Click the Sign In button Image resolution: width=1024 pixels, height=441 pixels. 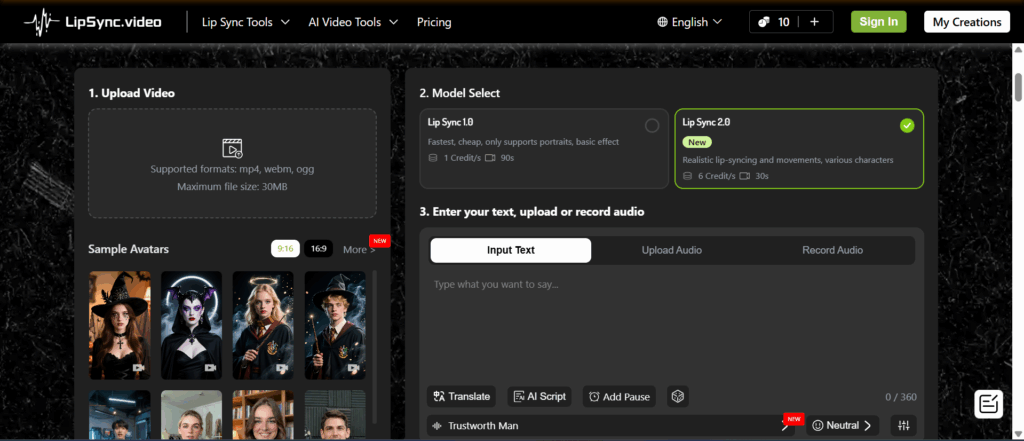[x=878, y=22]
